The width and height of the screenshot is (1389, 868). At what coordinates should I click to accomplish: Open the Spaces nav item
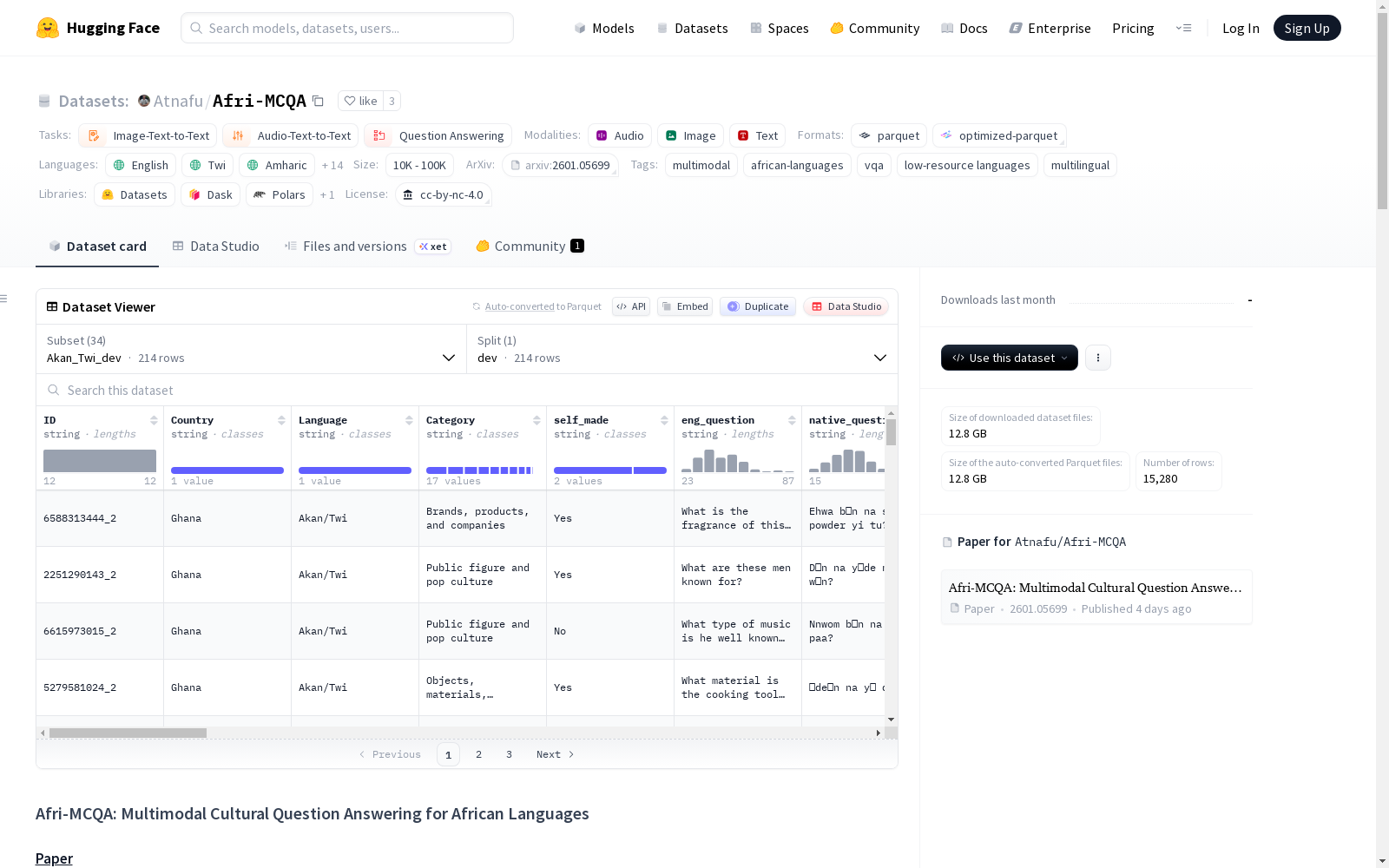pyautogui.click(x=780, y=28)
